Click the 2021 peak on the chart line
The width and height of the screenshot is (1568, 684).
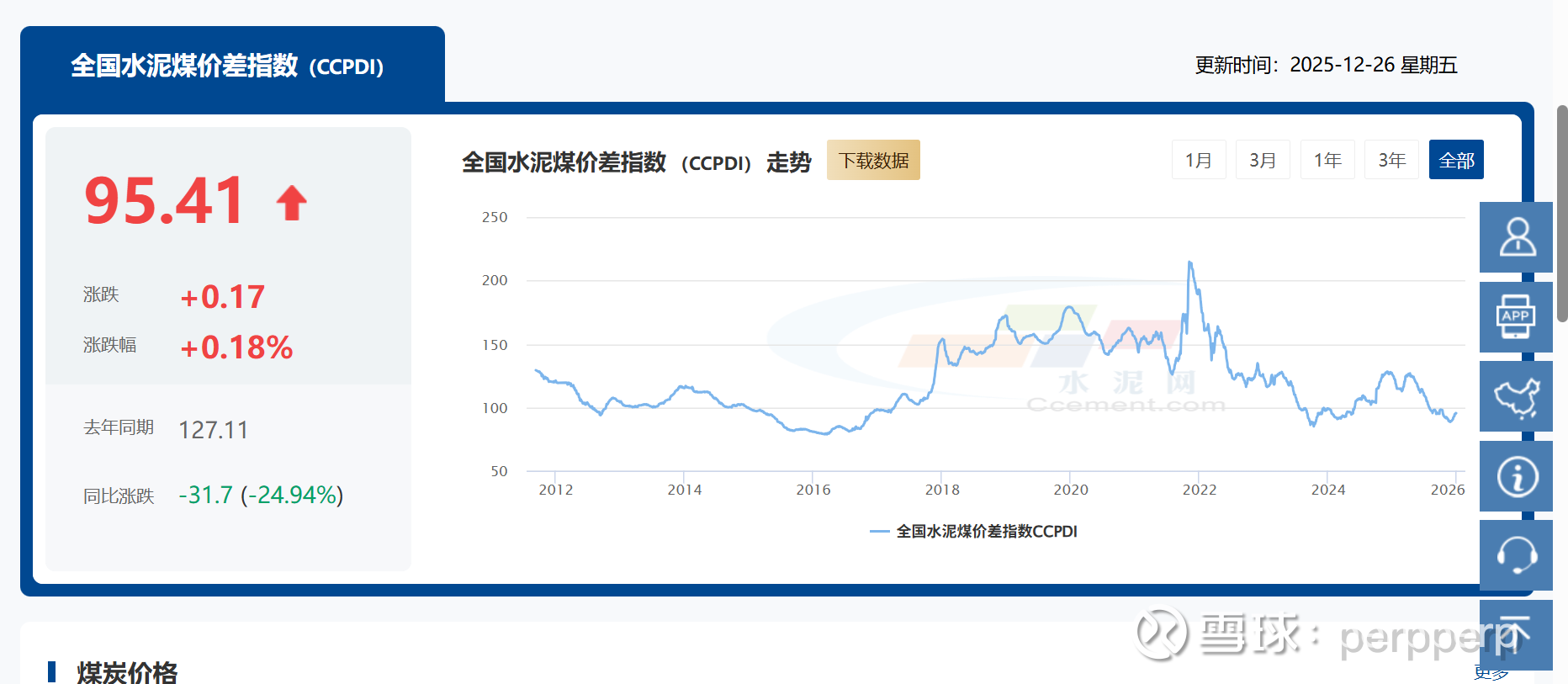(1189, 262)
